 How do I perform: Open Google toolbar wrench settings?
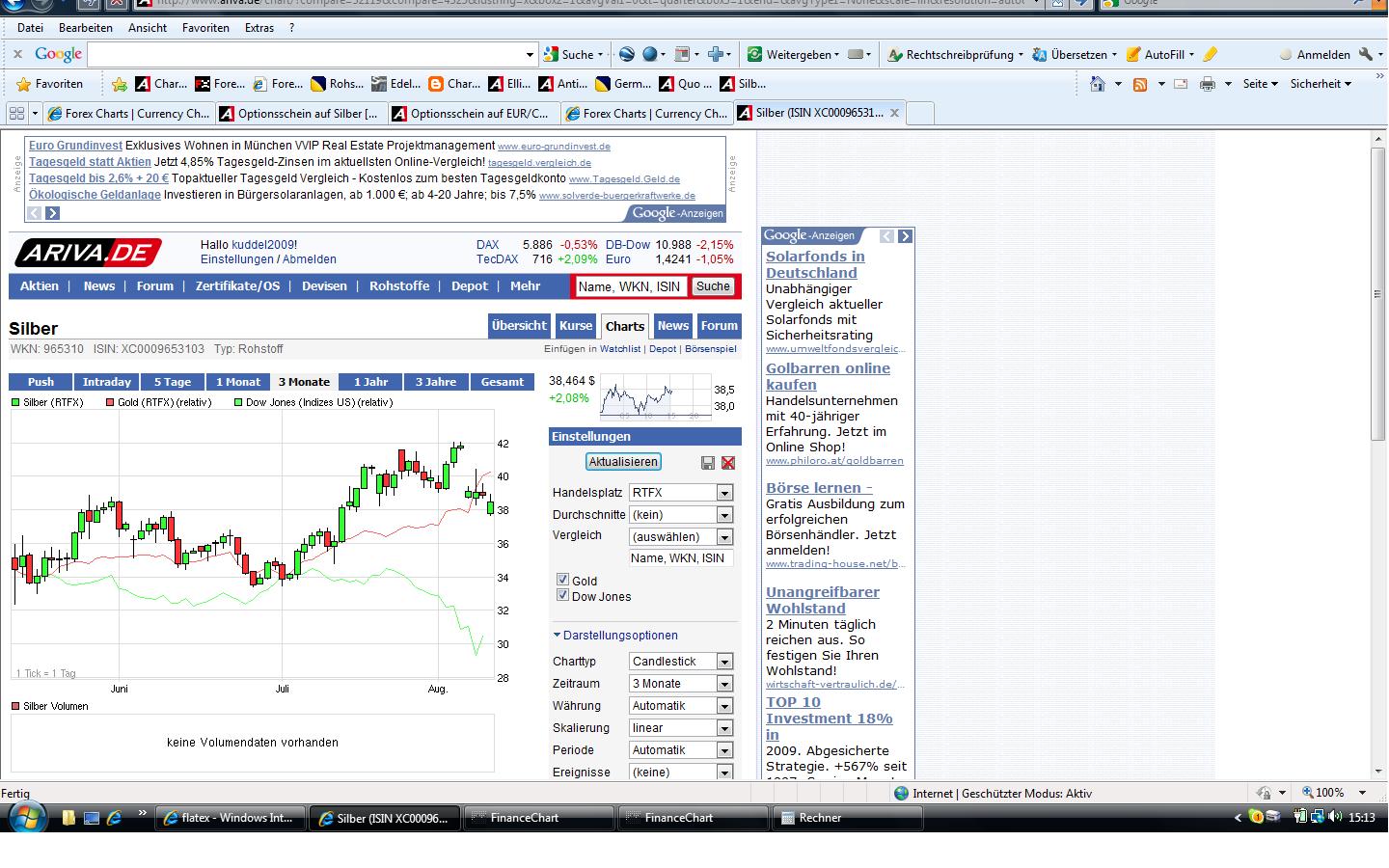point(1365,55)
